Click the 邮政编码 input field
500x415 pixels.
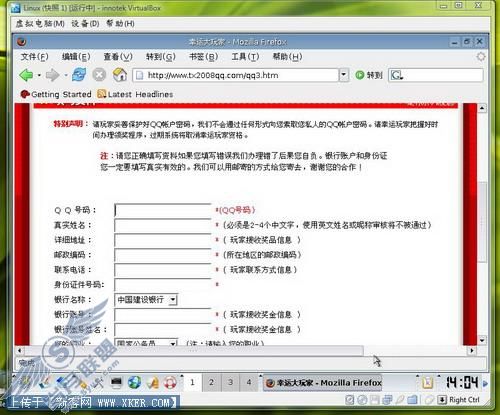[x=163, y=255]
